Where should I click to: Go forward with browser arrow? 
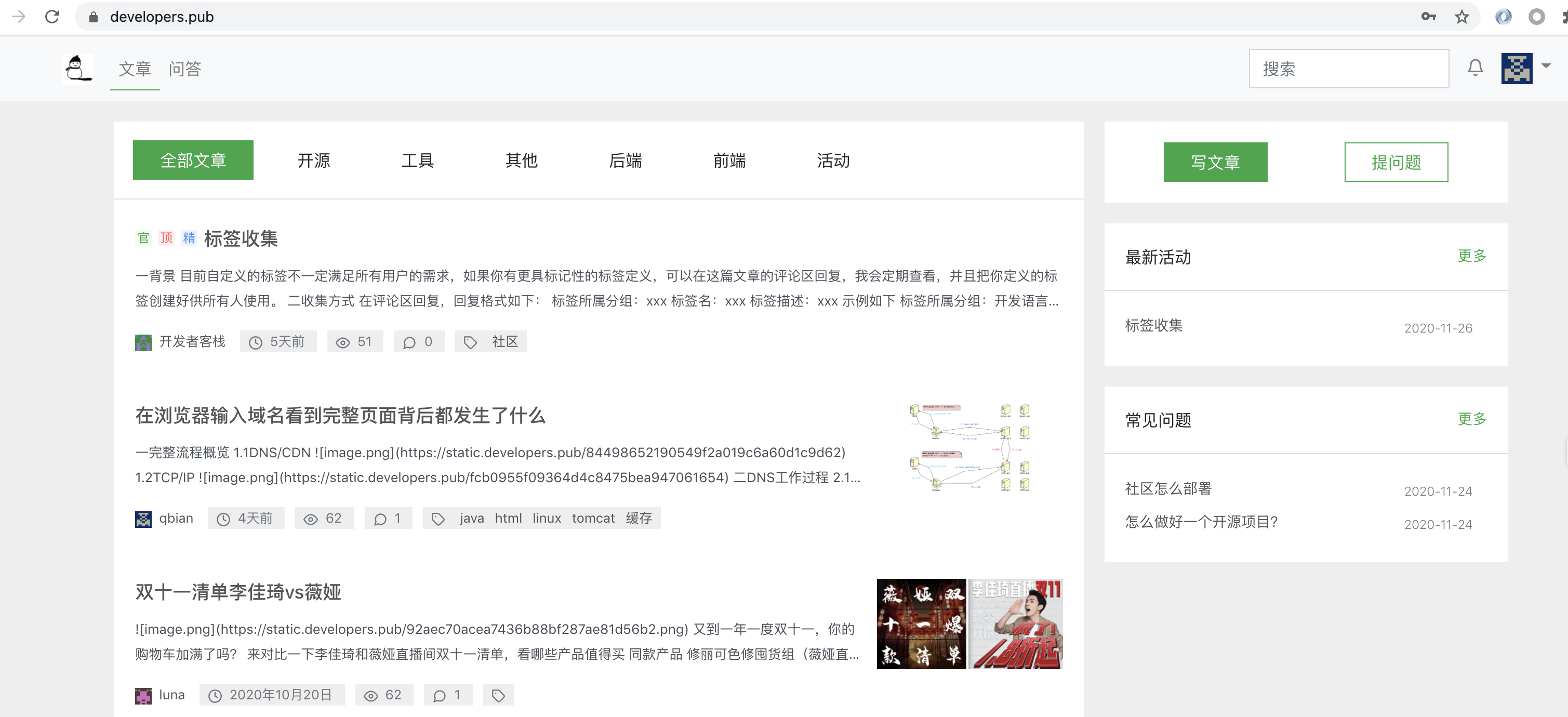click(18, 17)
